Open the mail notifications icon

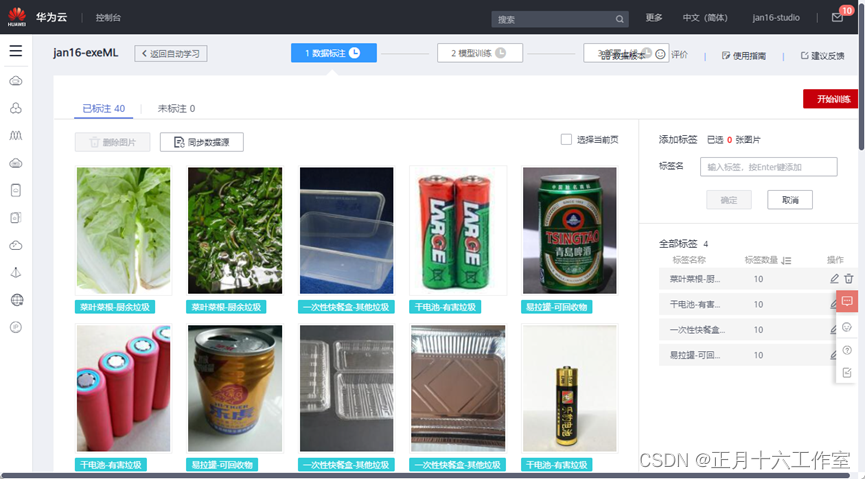[837, 18]
